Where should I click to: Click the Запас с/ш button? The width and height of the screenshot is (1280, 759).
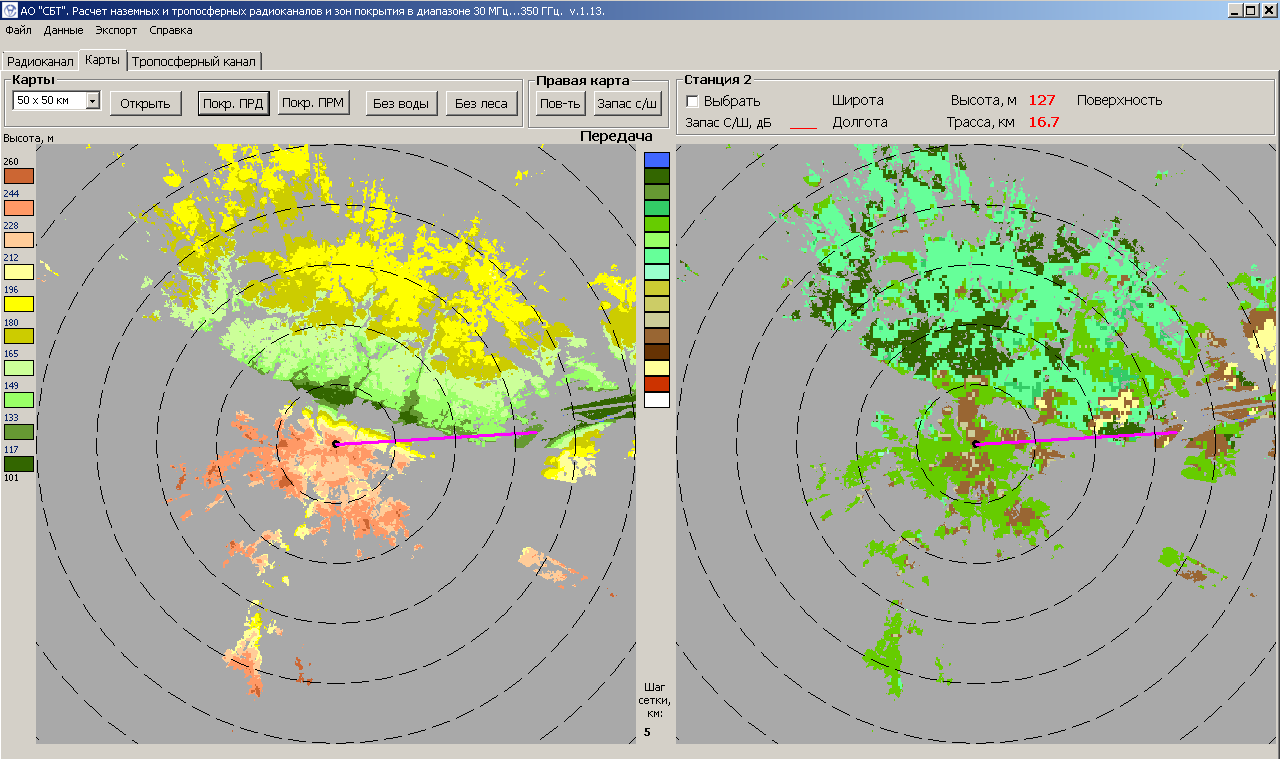pyautogui.click(x=627, y=103)
